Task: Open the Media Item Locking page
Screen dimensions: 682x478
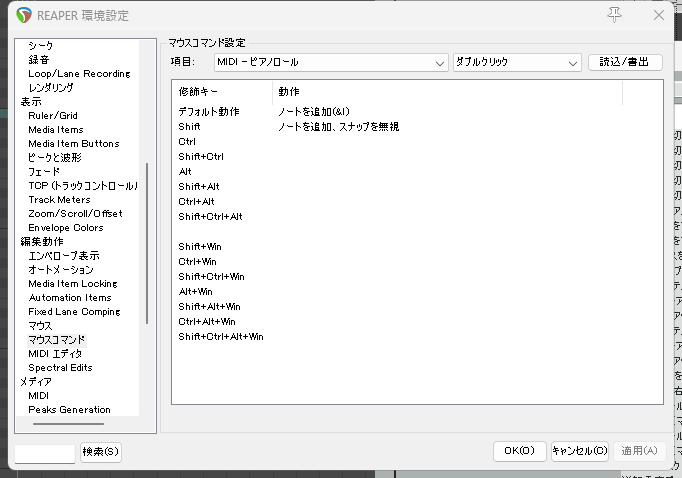Action: pyautogui.click(x=73, y=284)
